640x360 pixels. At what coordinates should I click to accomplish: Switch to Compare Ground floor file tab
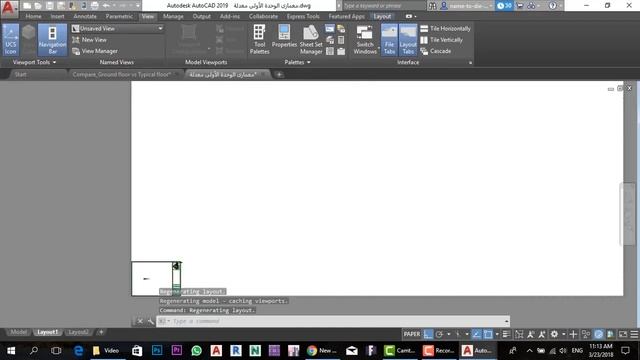click(x=121, y=74)
